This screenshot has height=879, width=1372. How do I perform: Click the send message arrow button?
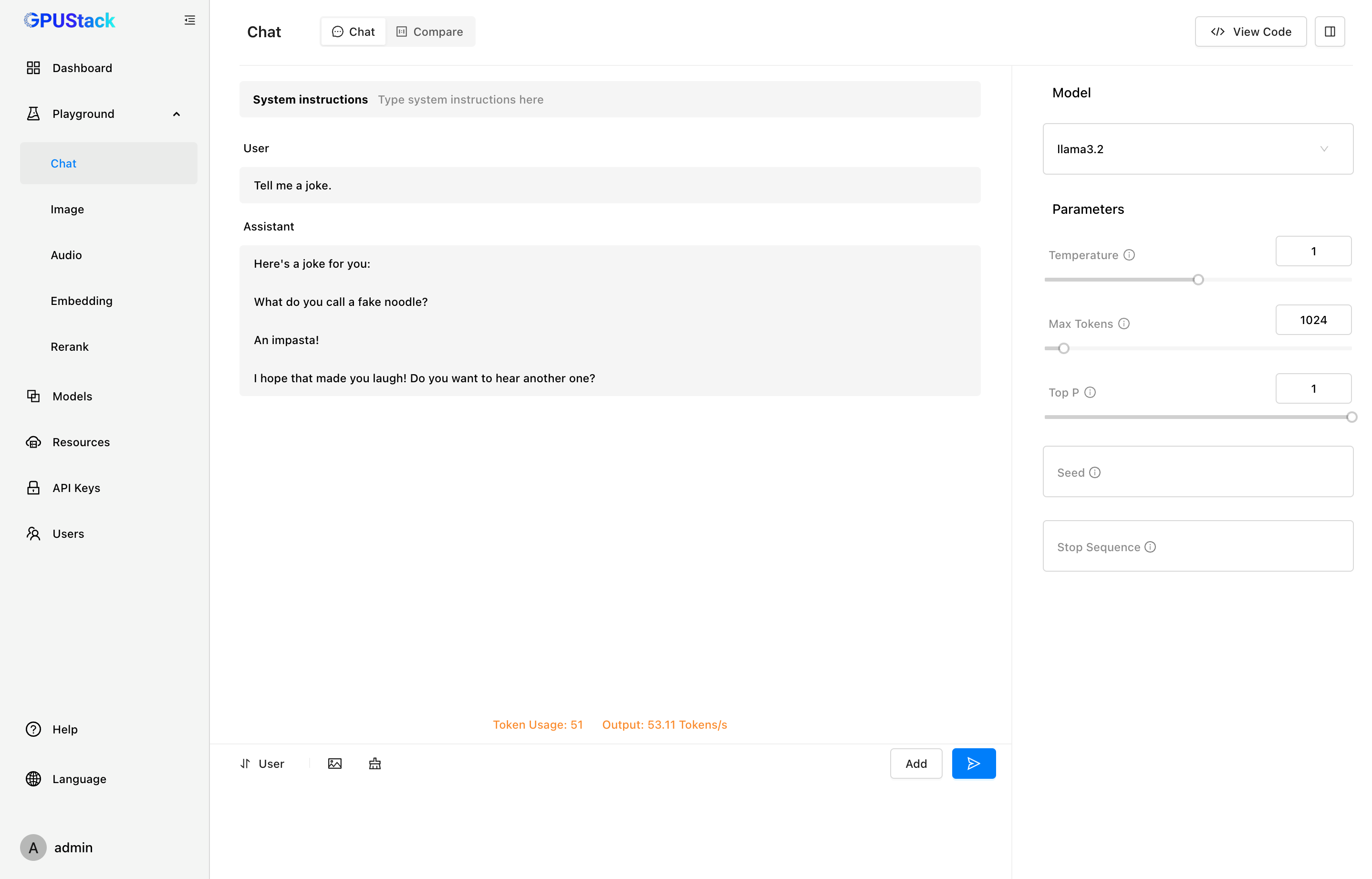point(973,764)
